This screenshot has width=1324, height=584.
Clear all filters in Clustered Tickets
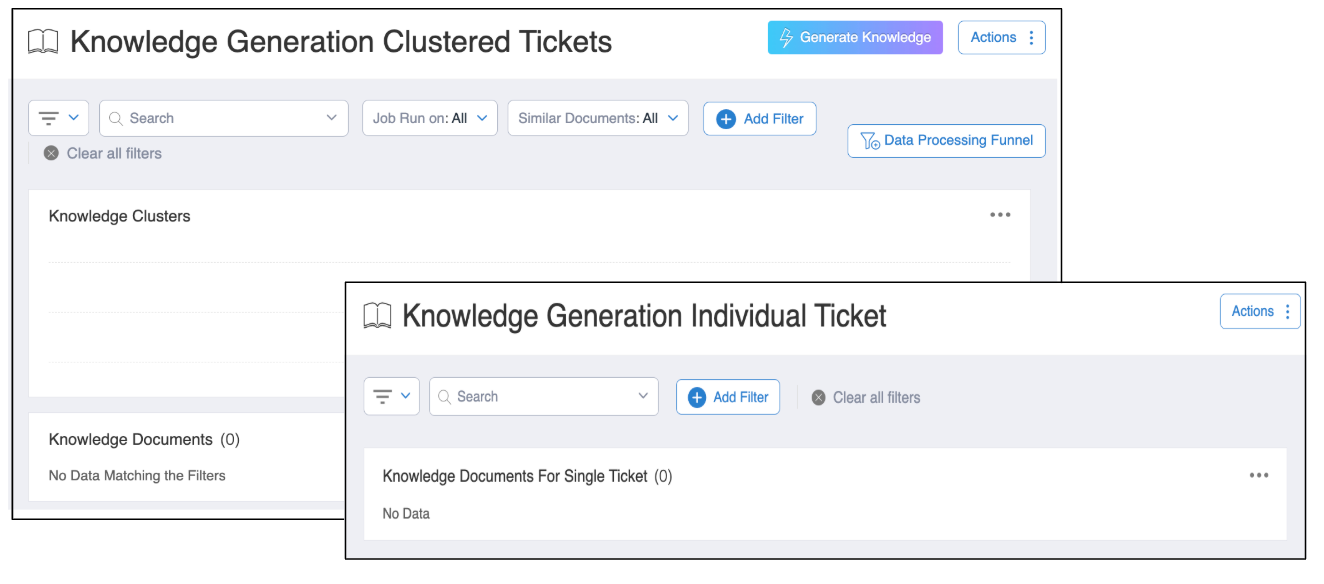(103, 154)
